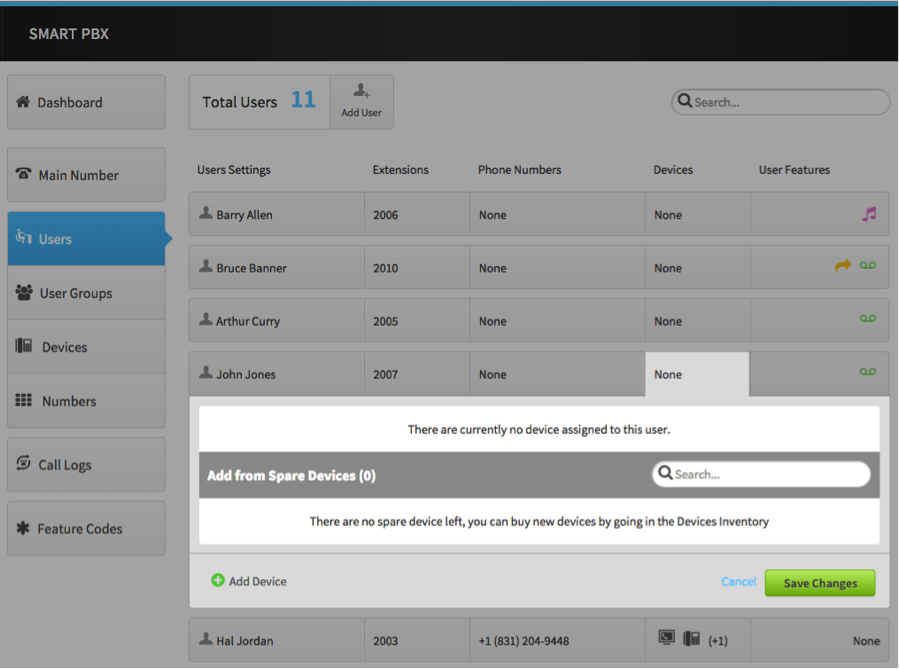The image size is (899, 669).
Task: Open the Main Number section
Action: tap(86, 175)
